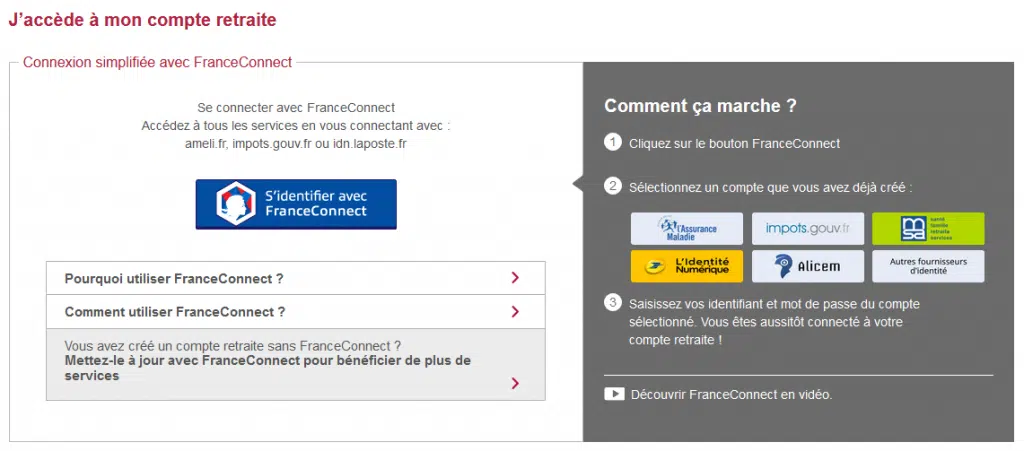
Task: Select the Alicem provider logo
Action: 807,266
